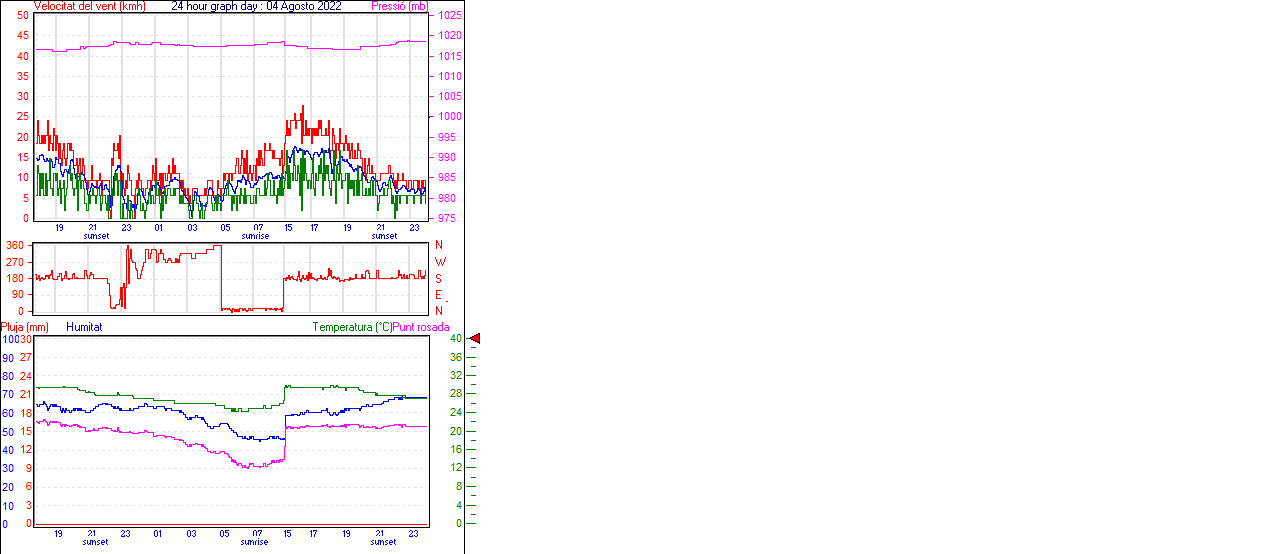
Task: Click the 360 value on wind direction axis
Action: 15,245
